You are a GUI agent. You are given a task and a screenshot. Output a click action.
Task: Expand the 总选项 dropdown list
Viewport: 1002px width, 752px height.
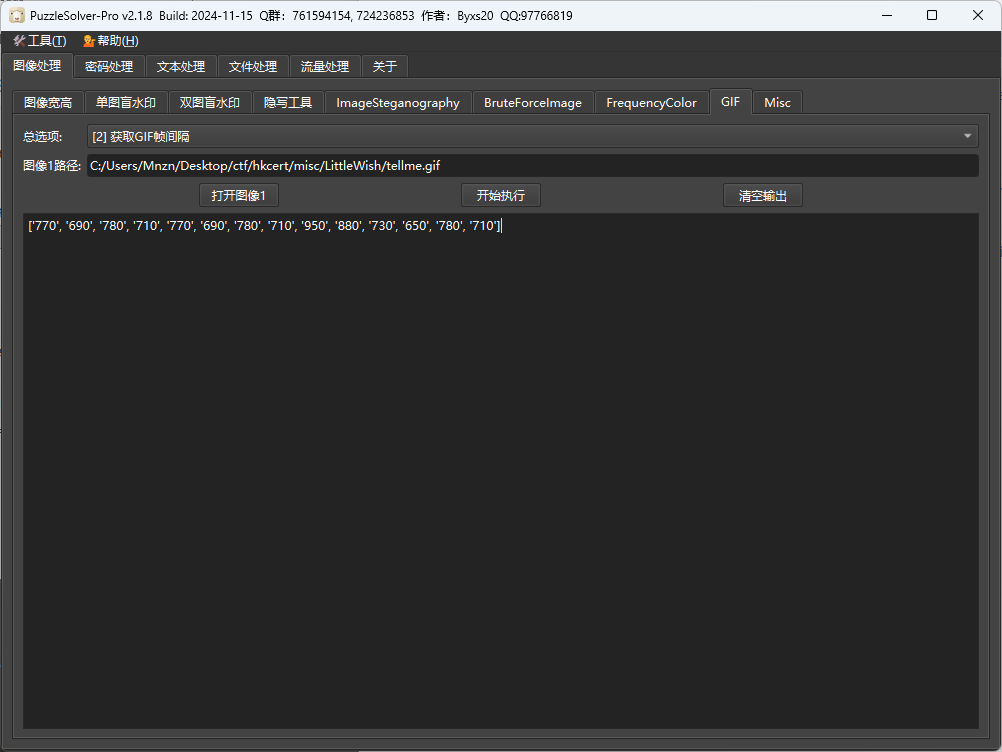tap(532, 136)
